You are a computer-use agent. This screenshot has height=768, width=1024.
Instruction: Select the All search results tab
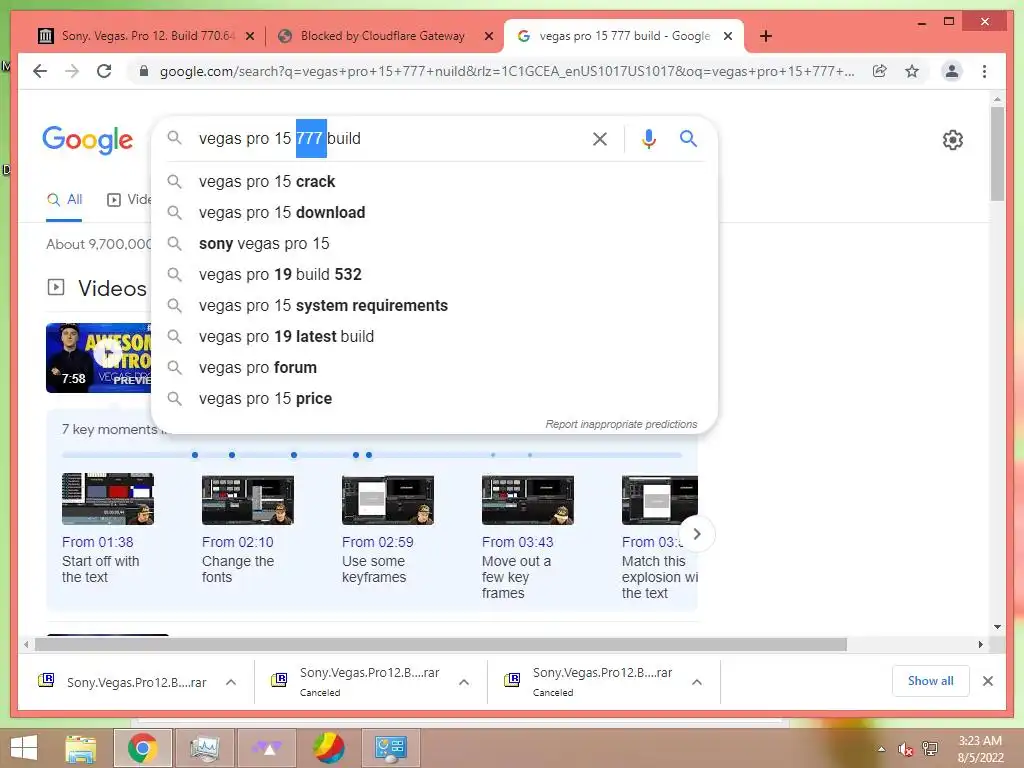pos(64,200)
